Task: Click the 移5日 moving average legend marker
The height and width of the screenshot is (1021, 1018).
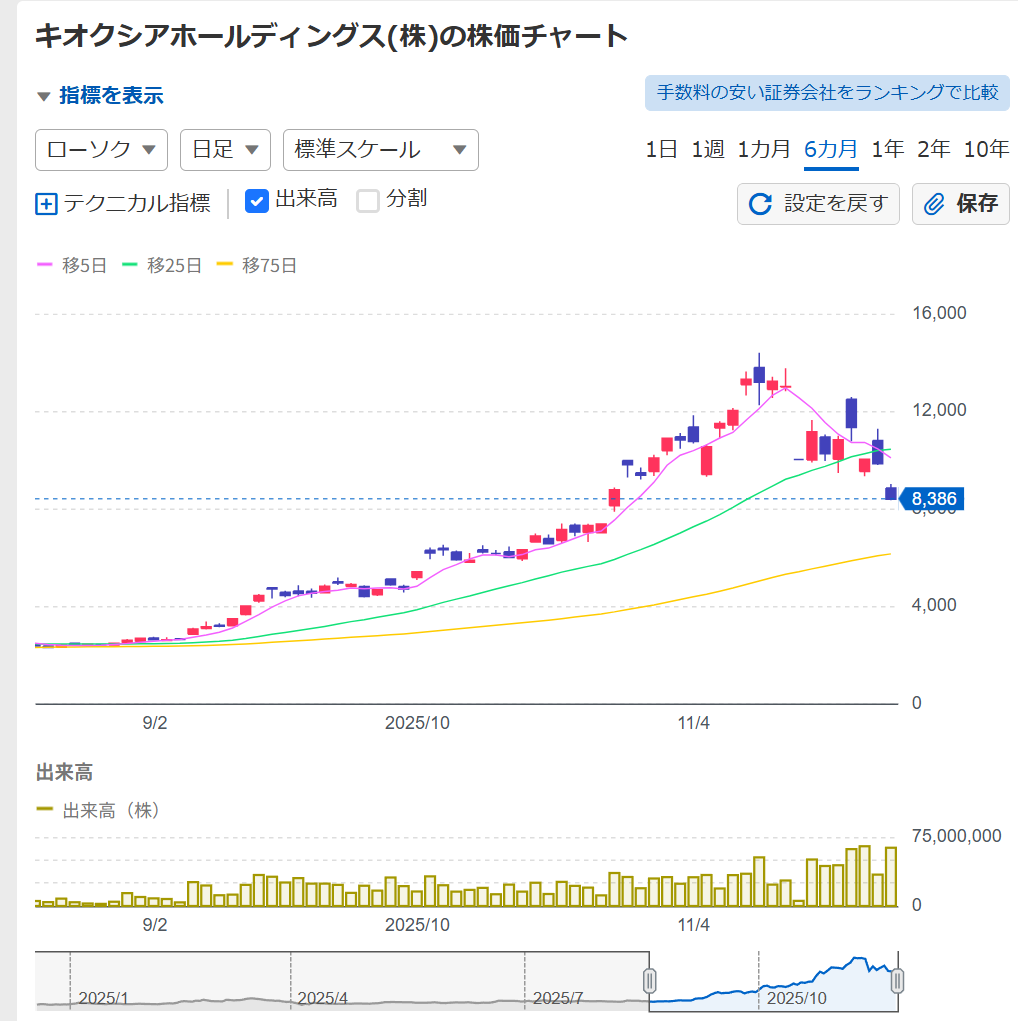Action: [x=44, y=266]
